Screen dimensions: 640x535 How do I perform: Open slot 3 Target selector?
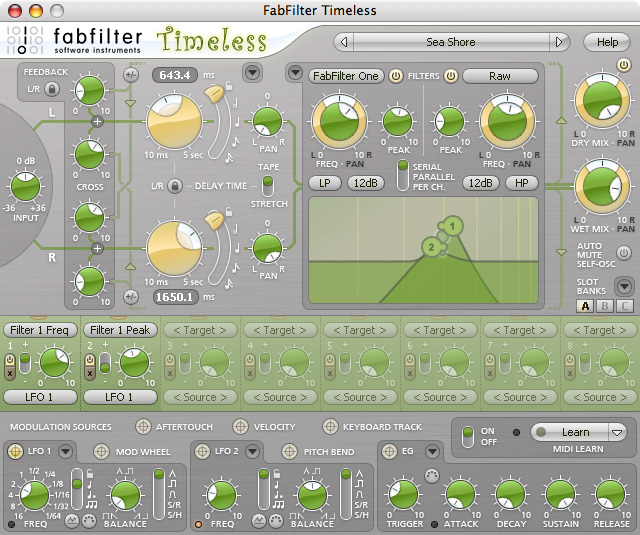(x=200, y=330)
